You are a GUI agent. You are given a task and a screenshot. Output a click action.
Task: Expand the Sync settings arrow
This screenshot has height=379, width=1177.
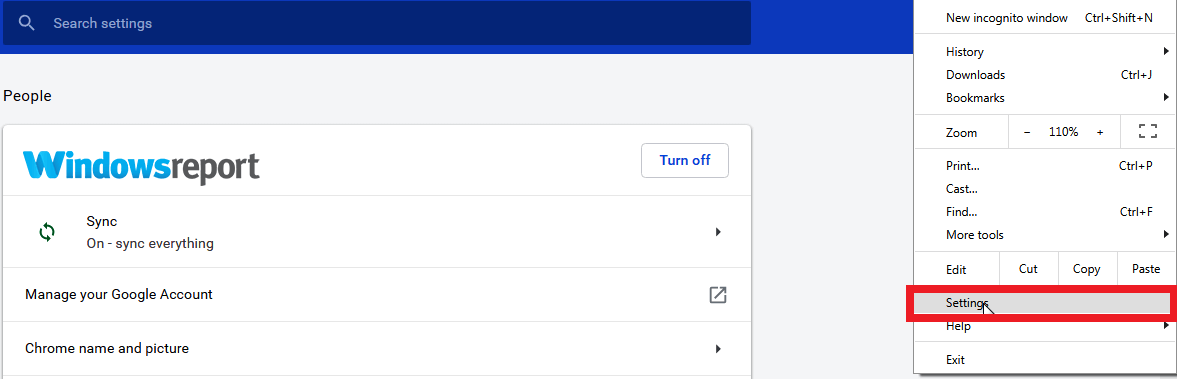point(718,233)
